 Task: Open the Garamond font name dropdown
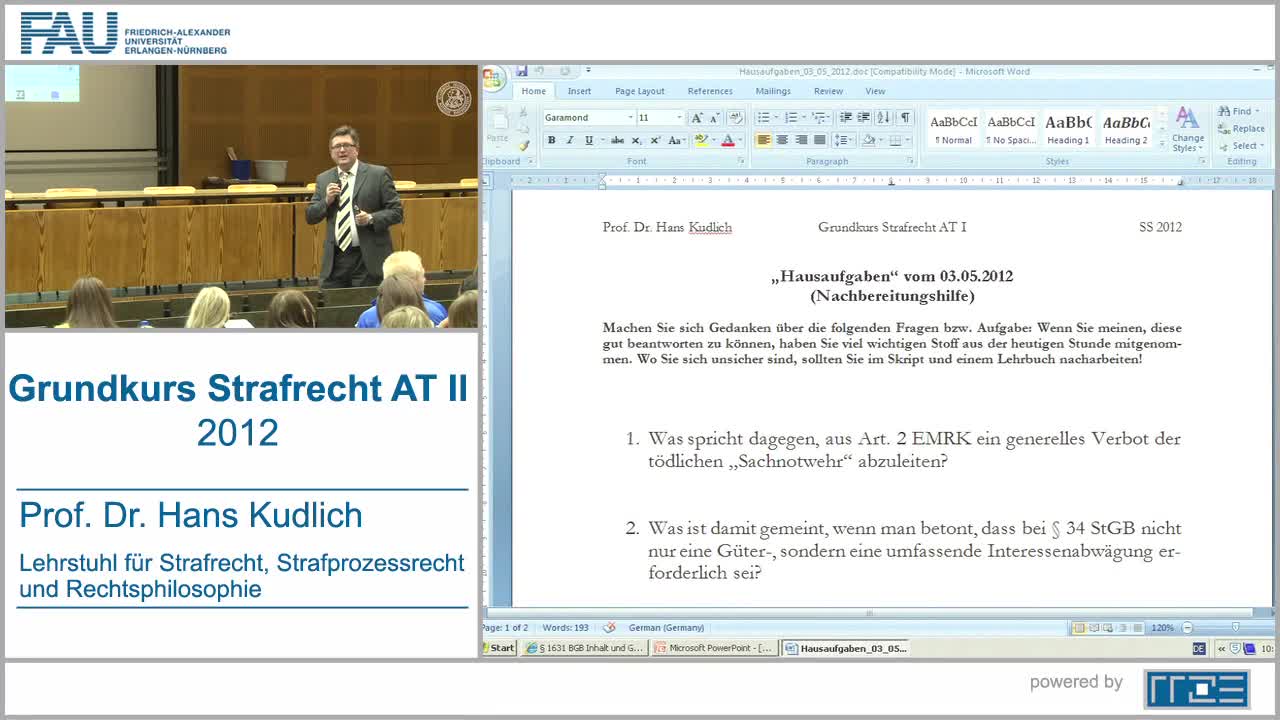coord(630,118)
